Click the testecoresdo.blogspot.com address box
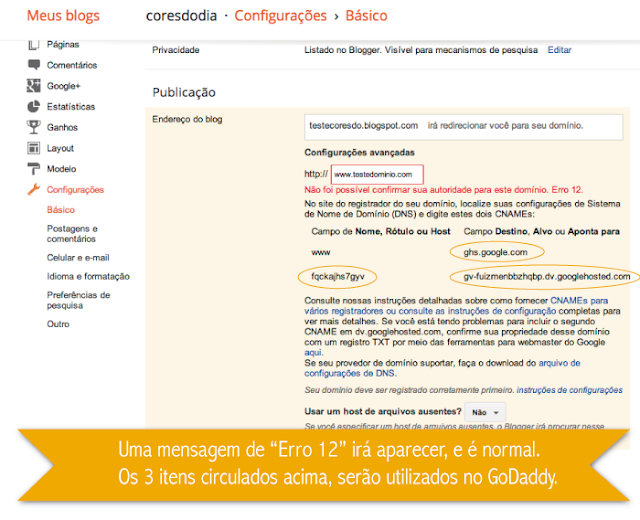Screen dimensions: 640x520 [464, 127]
